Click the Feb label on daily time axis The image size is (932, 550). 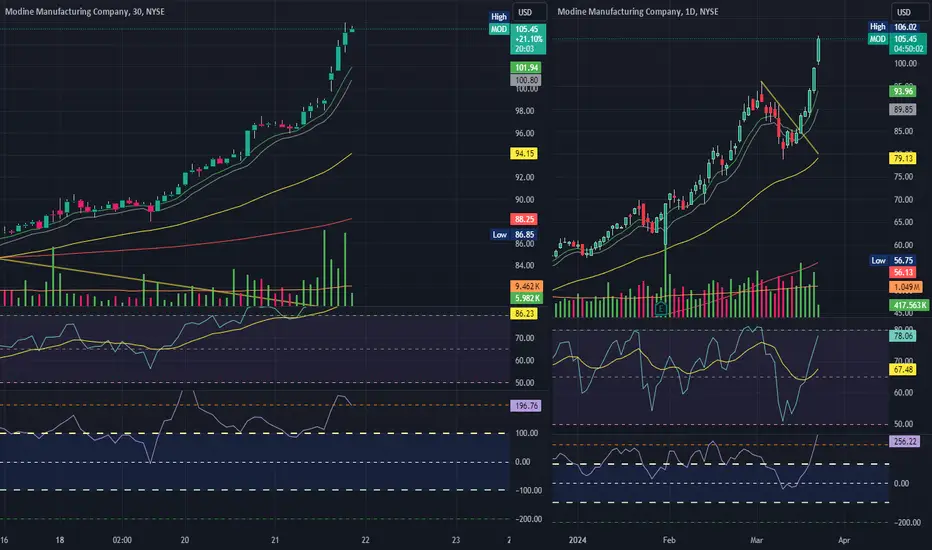(669, 540)
